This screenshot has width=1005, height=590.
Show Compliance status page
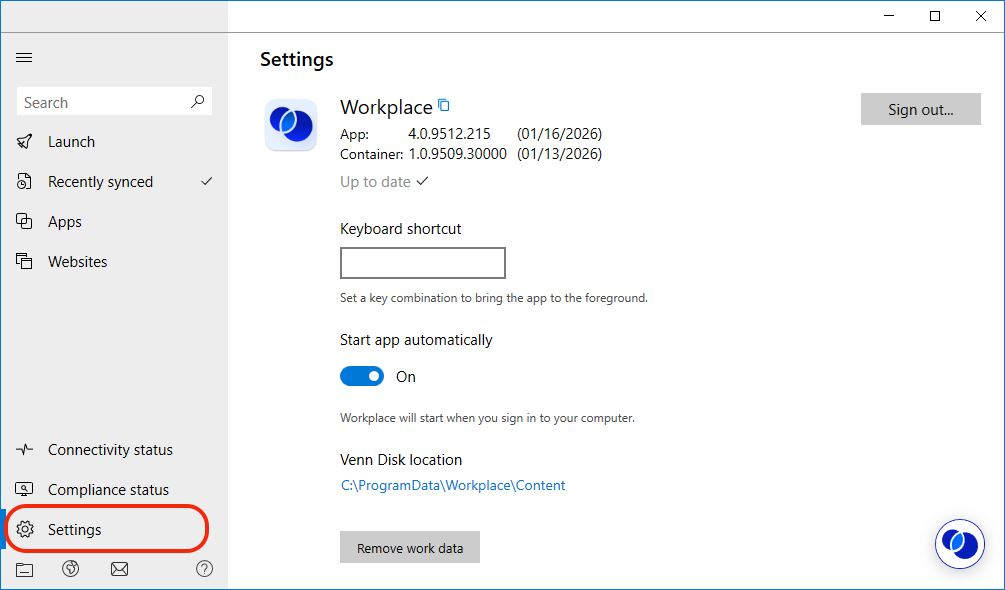[x=108, y=490]
